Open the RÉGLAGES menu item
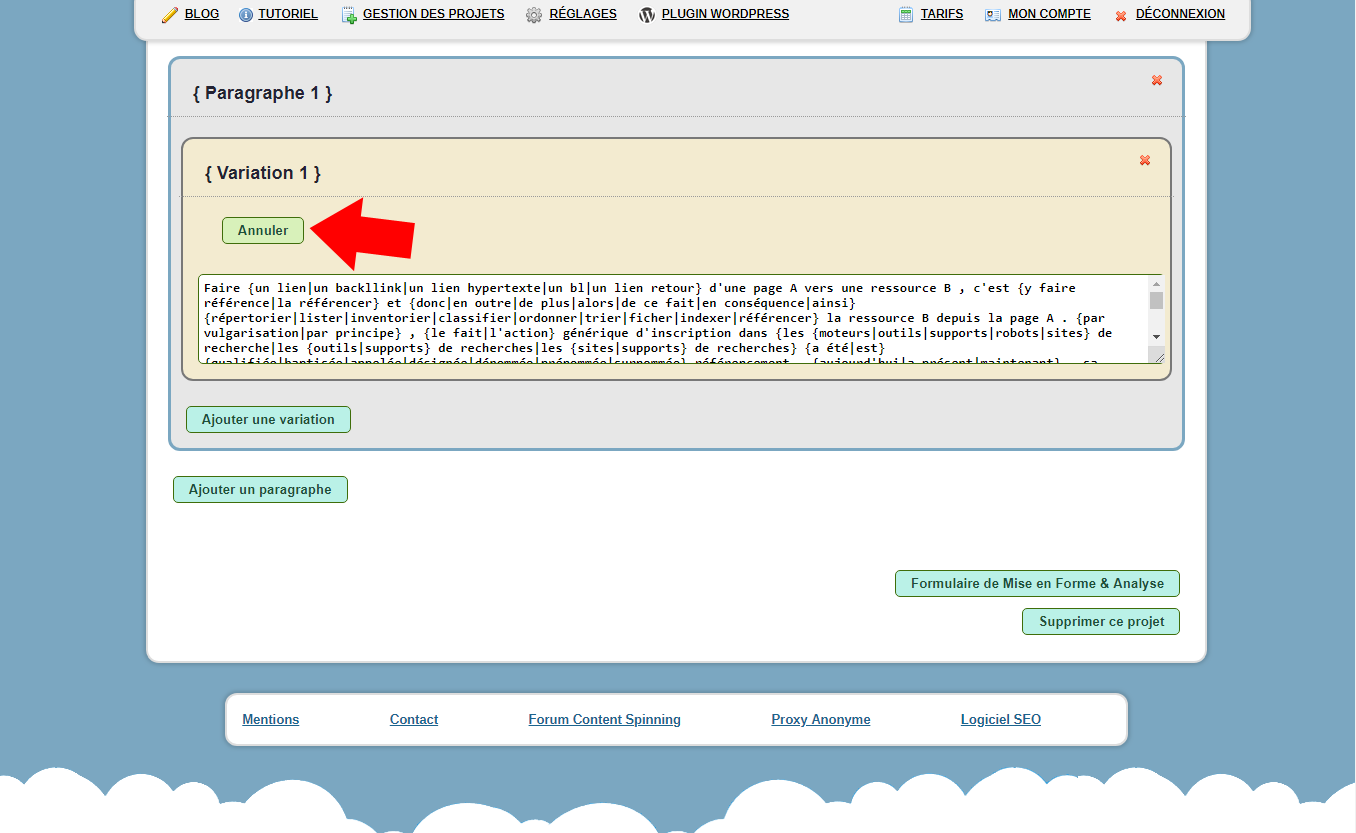The width and height of the screenshot is (1356, 833). [x=583, y=14]
